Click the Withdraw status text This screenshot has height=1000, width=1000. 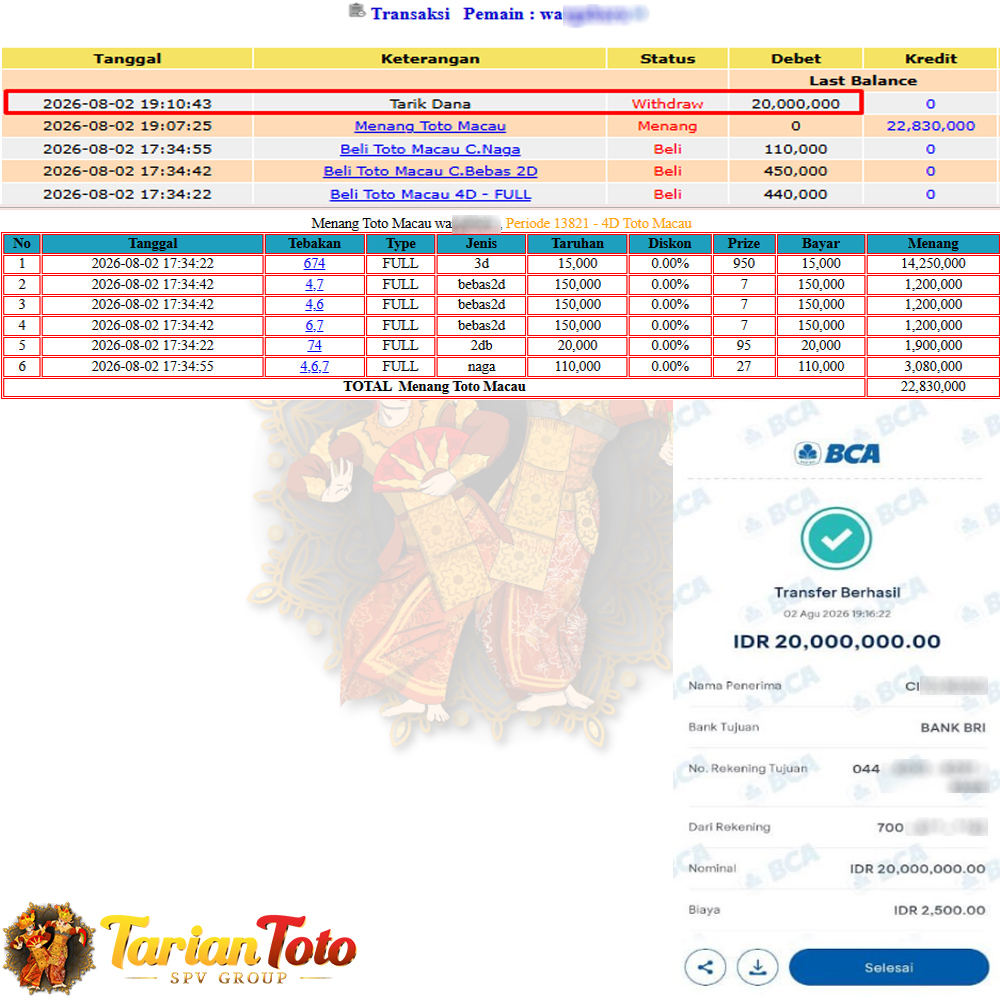pyautogui.click(x=667, y=104)
